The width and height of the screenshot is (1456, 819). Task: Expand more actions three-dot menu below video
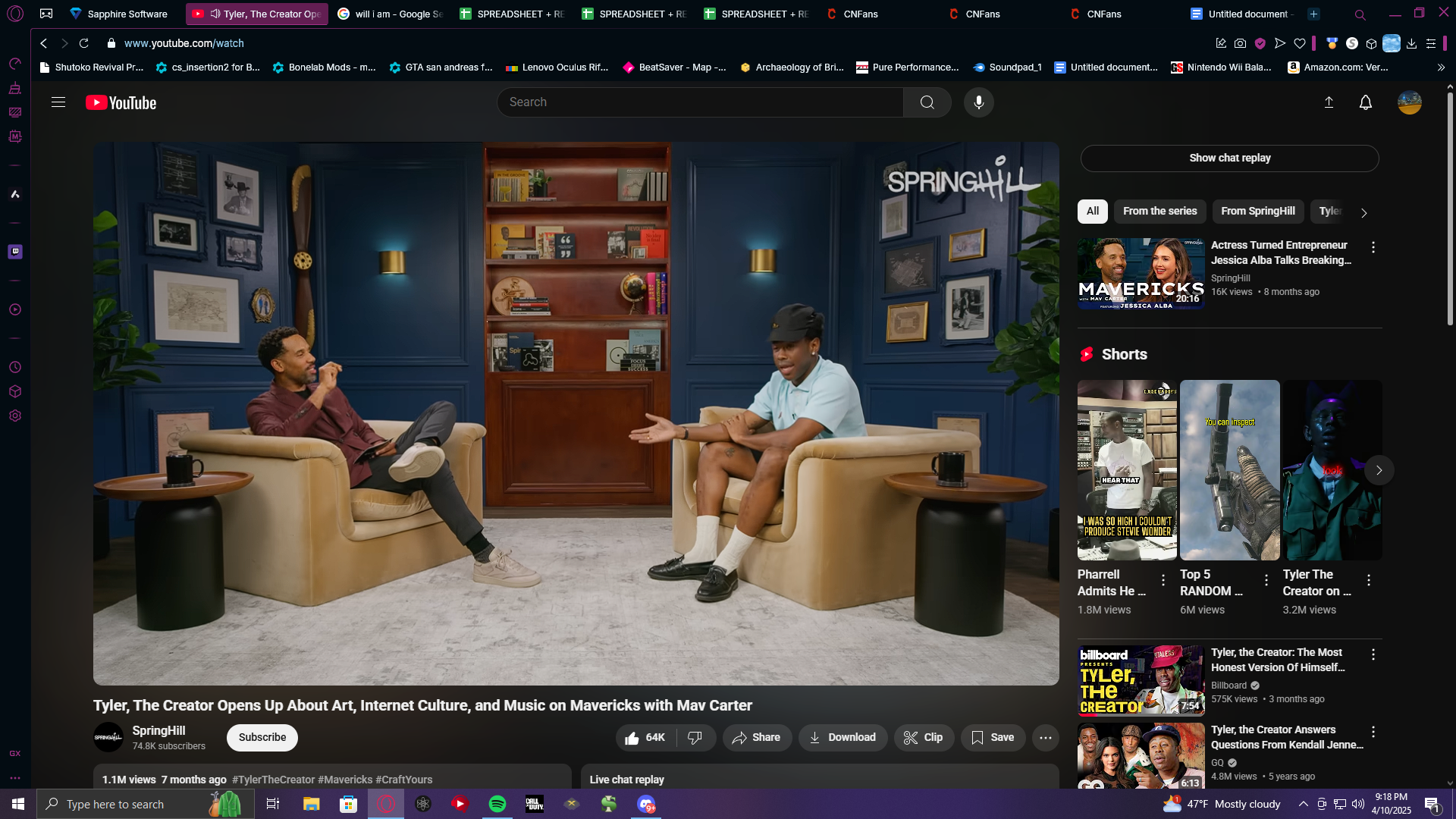tap(1045, 737)
